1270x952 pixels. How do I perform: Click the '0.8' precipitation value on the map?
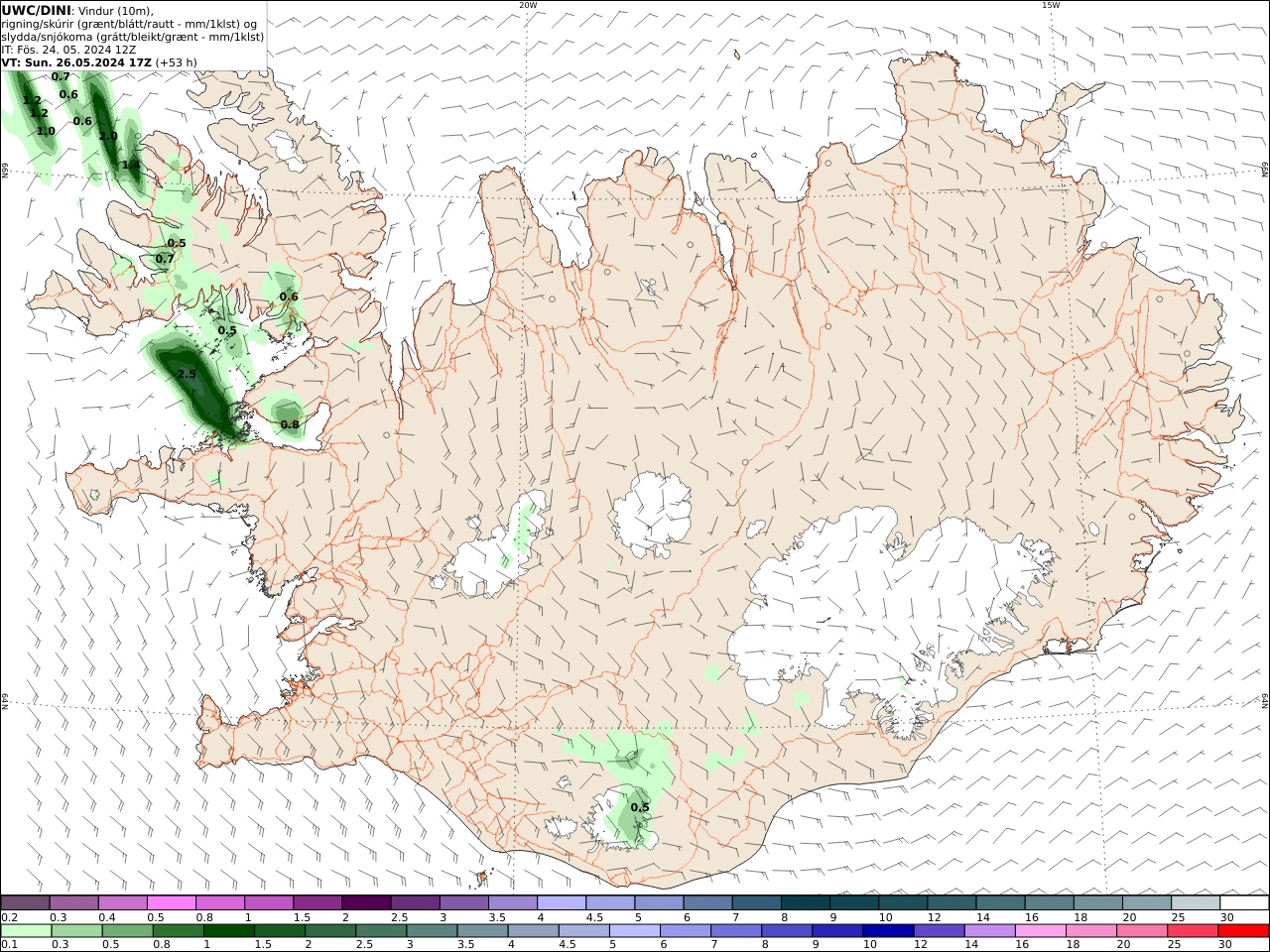point(290,424)
